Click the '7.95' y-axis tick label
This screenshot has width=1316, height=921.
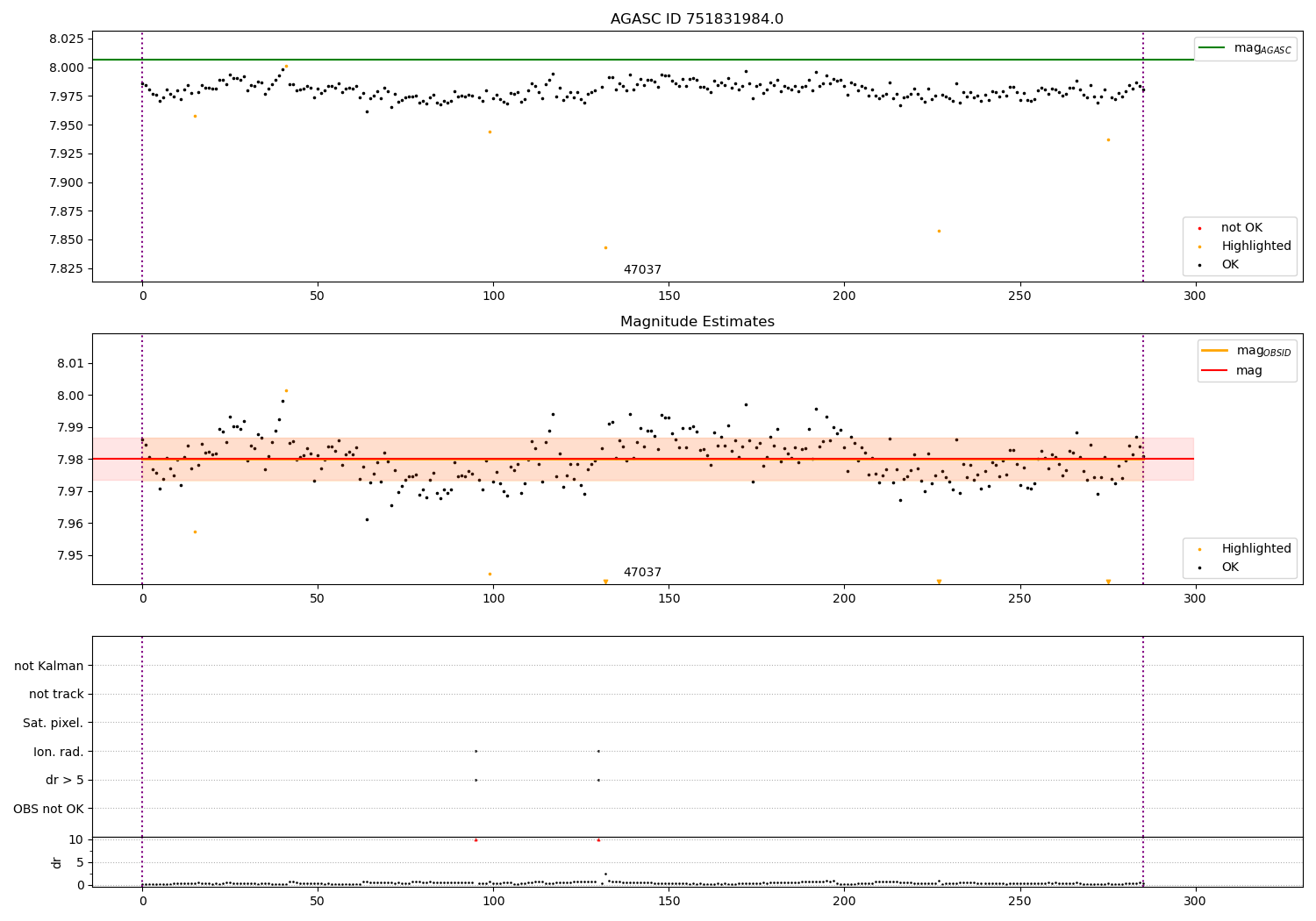pyautogui.click(x=71, y=555)
